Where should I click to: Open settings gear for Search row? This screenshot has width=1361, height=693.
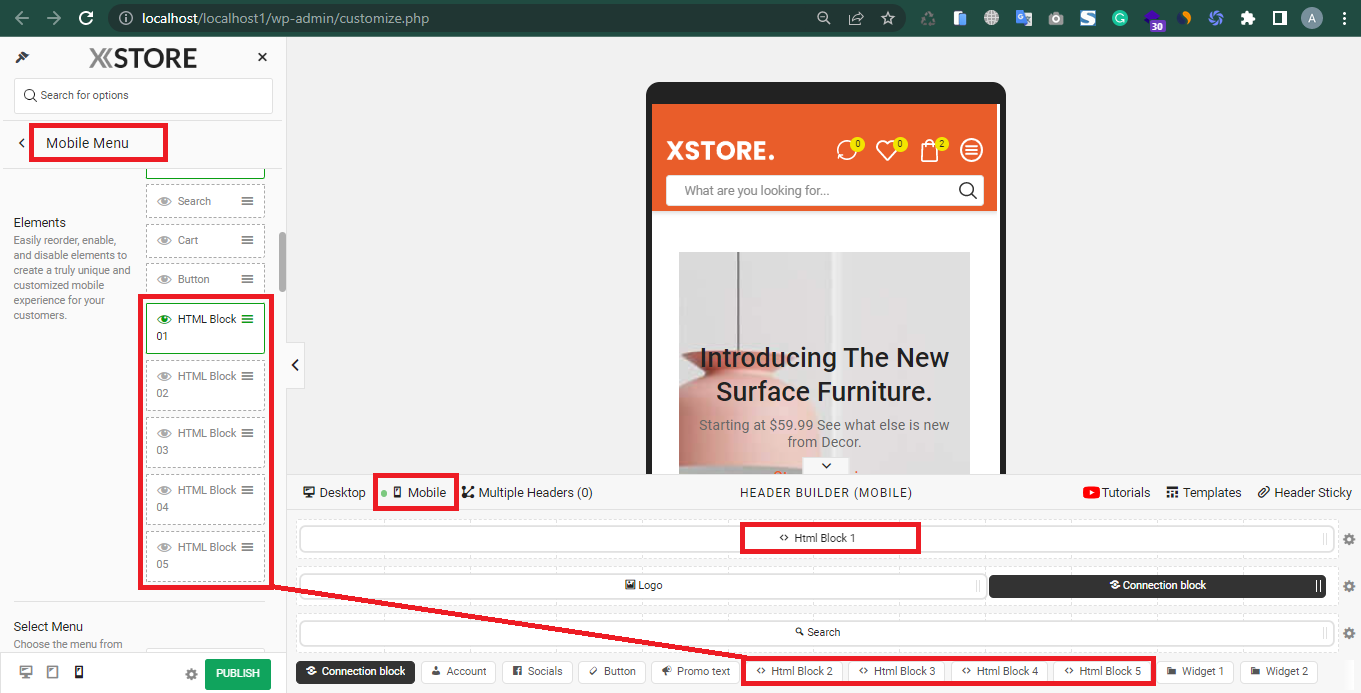tap(1349, 633)
